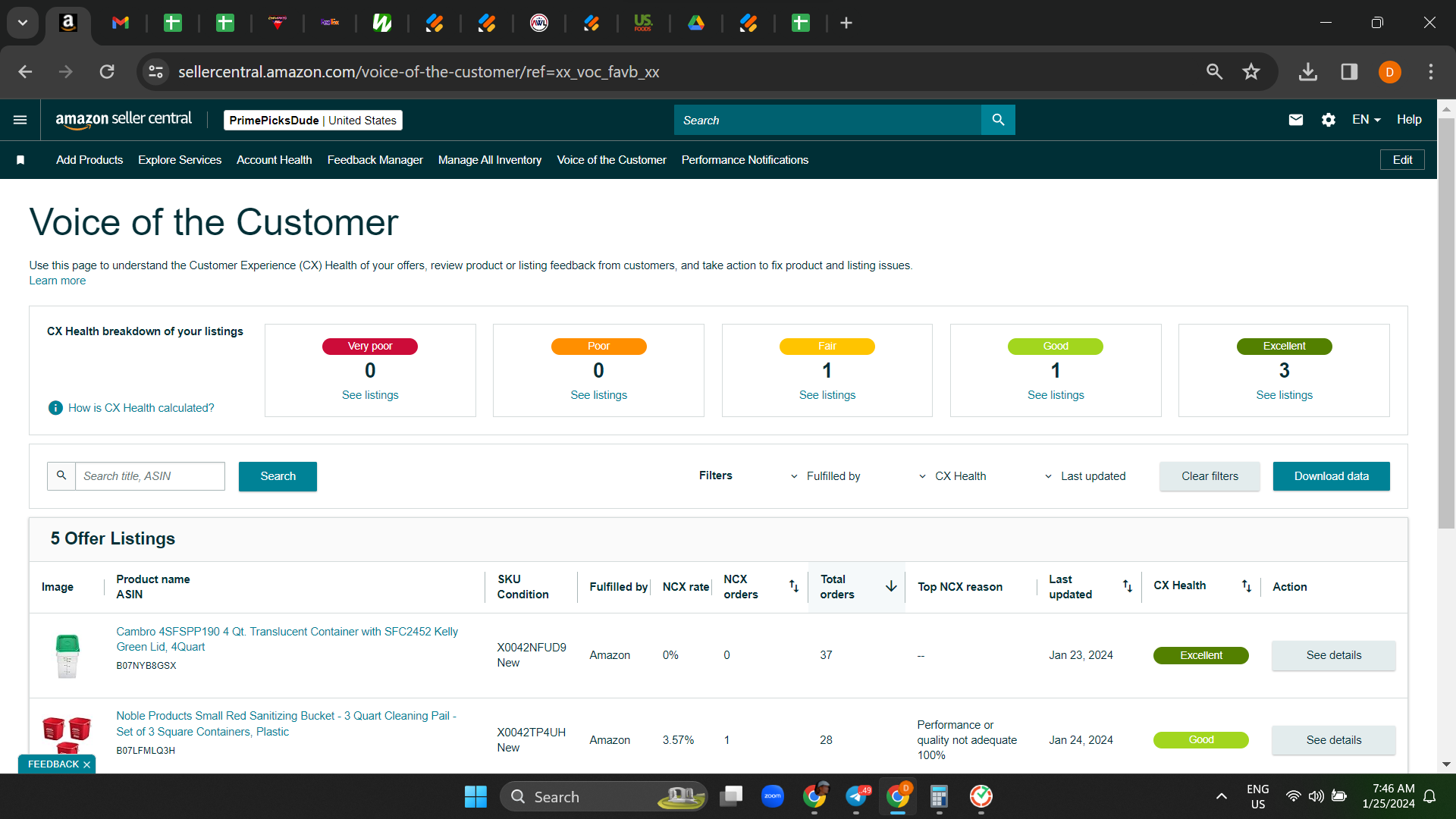
Task: Click the teal Search button
Action: click(278, 476)
